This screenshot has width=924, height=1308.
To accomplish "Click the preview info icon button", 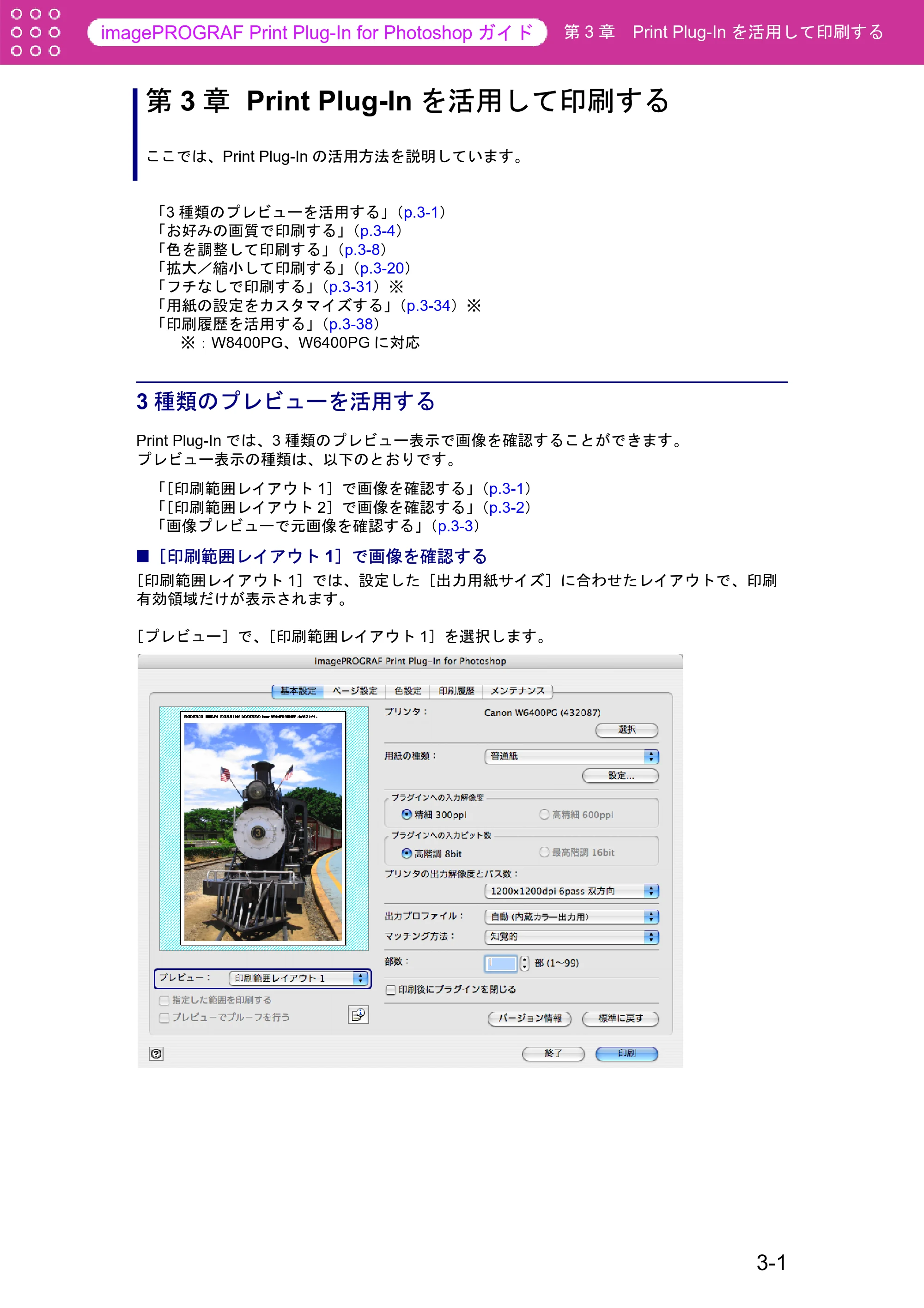I will (359, 1014).
